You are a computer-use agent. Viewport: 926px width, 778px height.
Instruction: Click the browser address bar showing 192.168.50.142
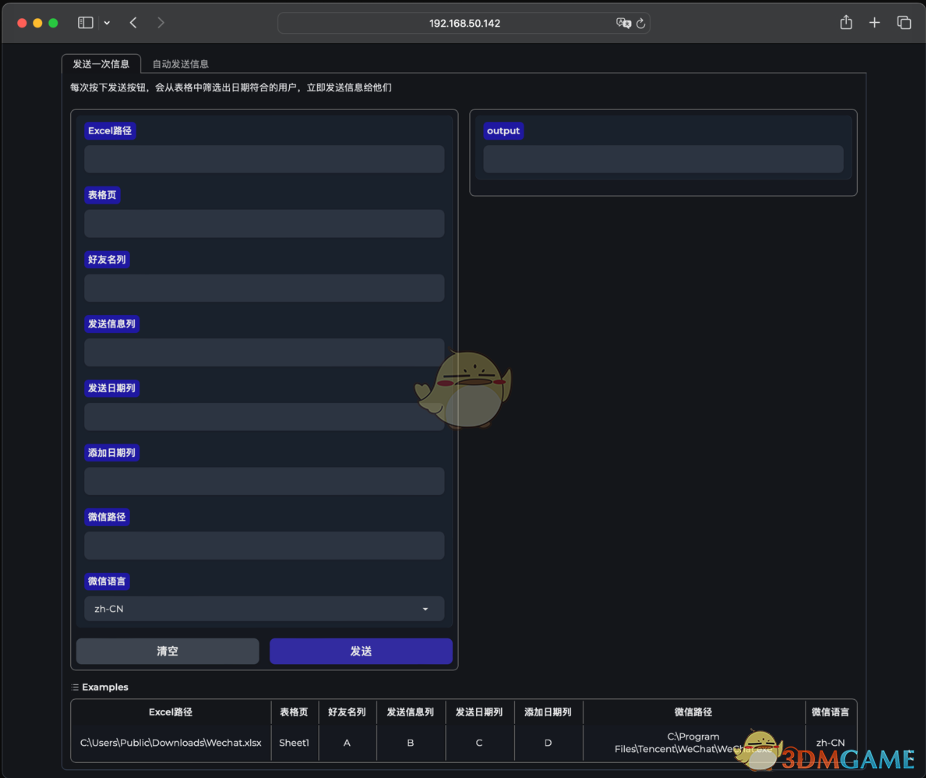coord(462,22)
